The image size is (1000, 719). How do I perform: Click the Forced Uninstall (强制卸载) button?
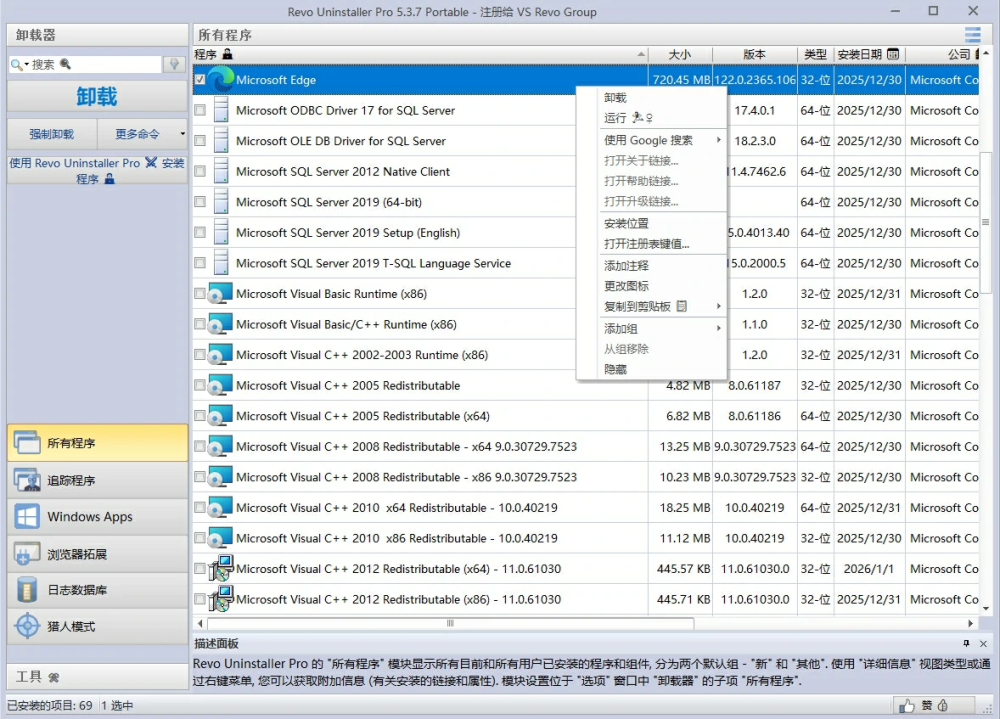point(51,134)
